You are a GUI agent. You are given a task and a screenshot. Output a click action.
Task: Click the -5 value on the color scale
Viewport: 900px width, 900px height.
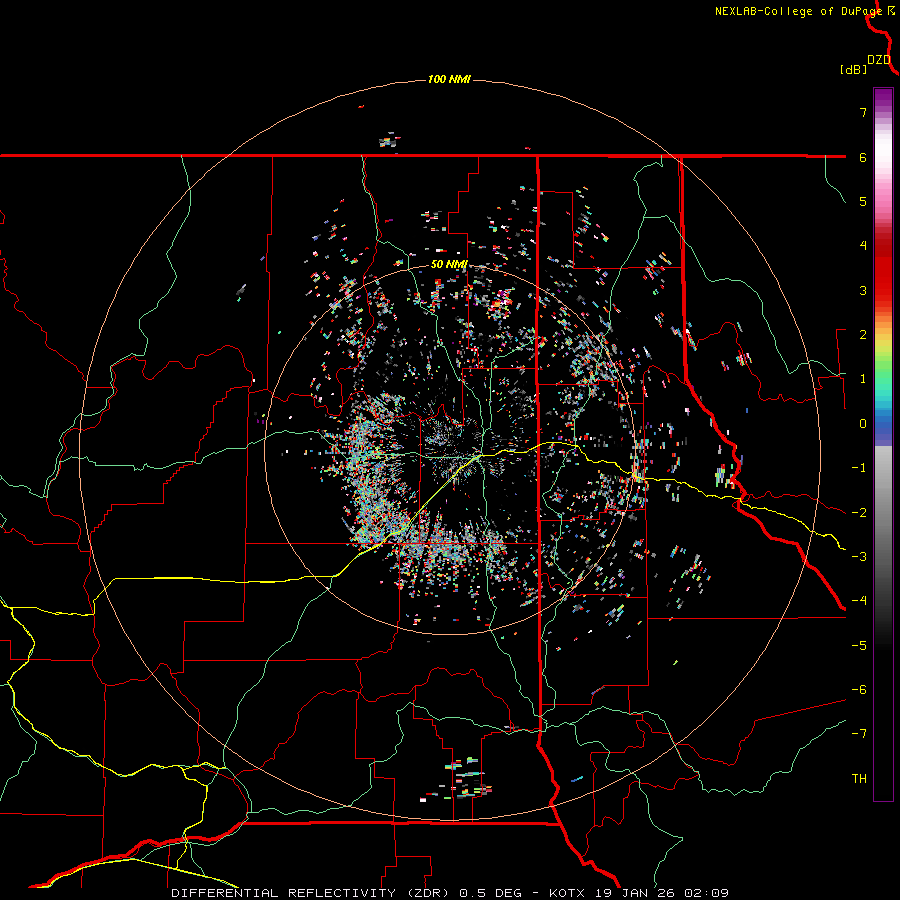click(x=859, y=646)
